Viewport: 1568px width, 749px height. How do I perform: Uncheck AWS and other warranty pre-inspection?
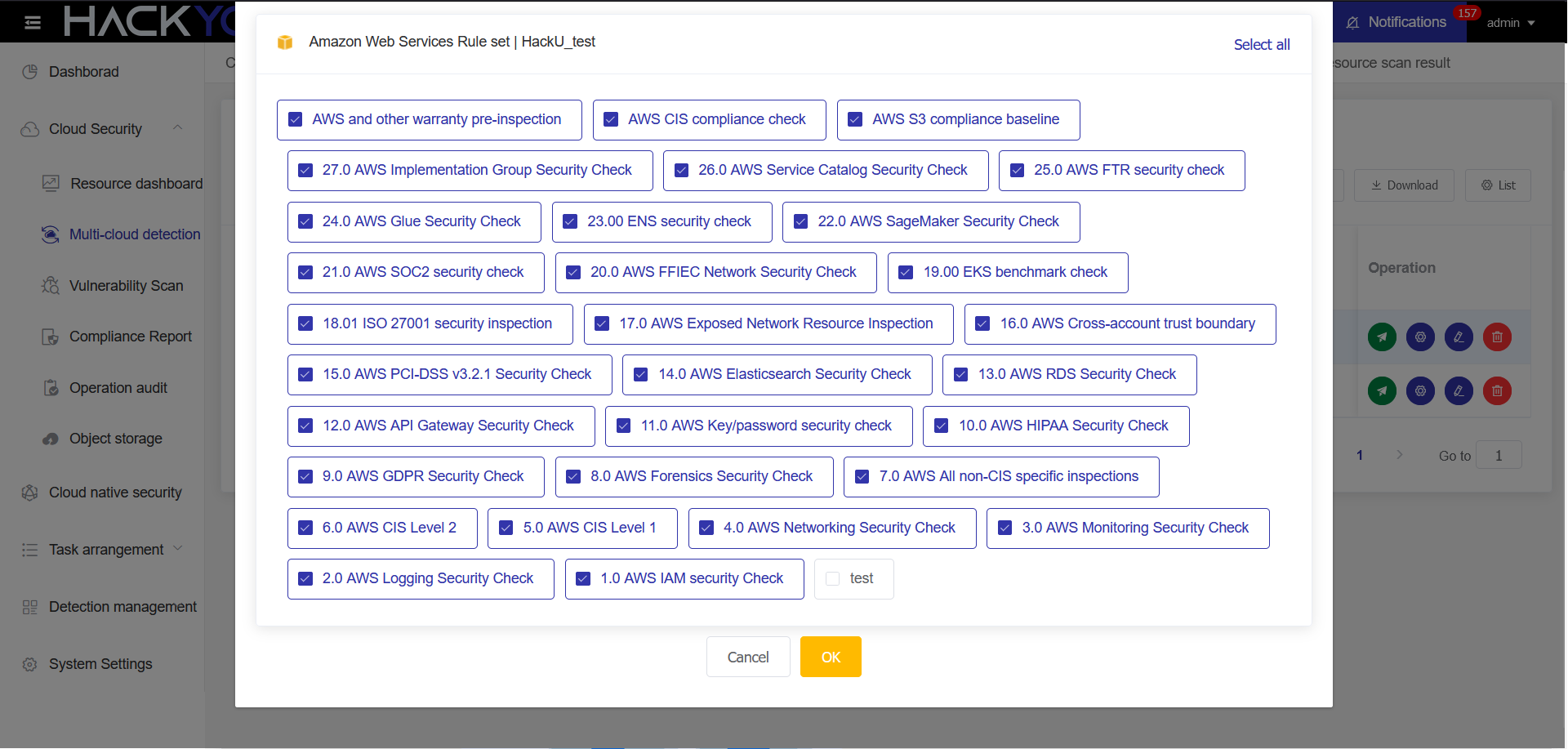pyautogui.click(x=296, y=119)
